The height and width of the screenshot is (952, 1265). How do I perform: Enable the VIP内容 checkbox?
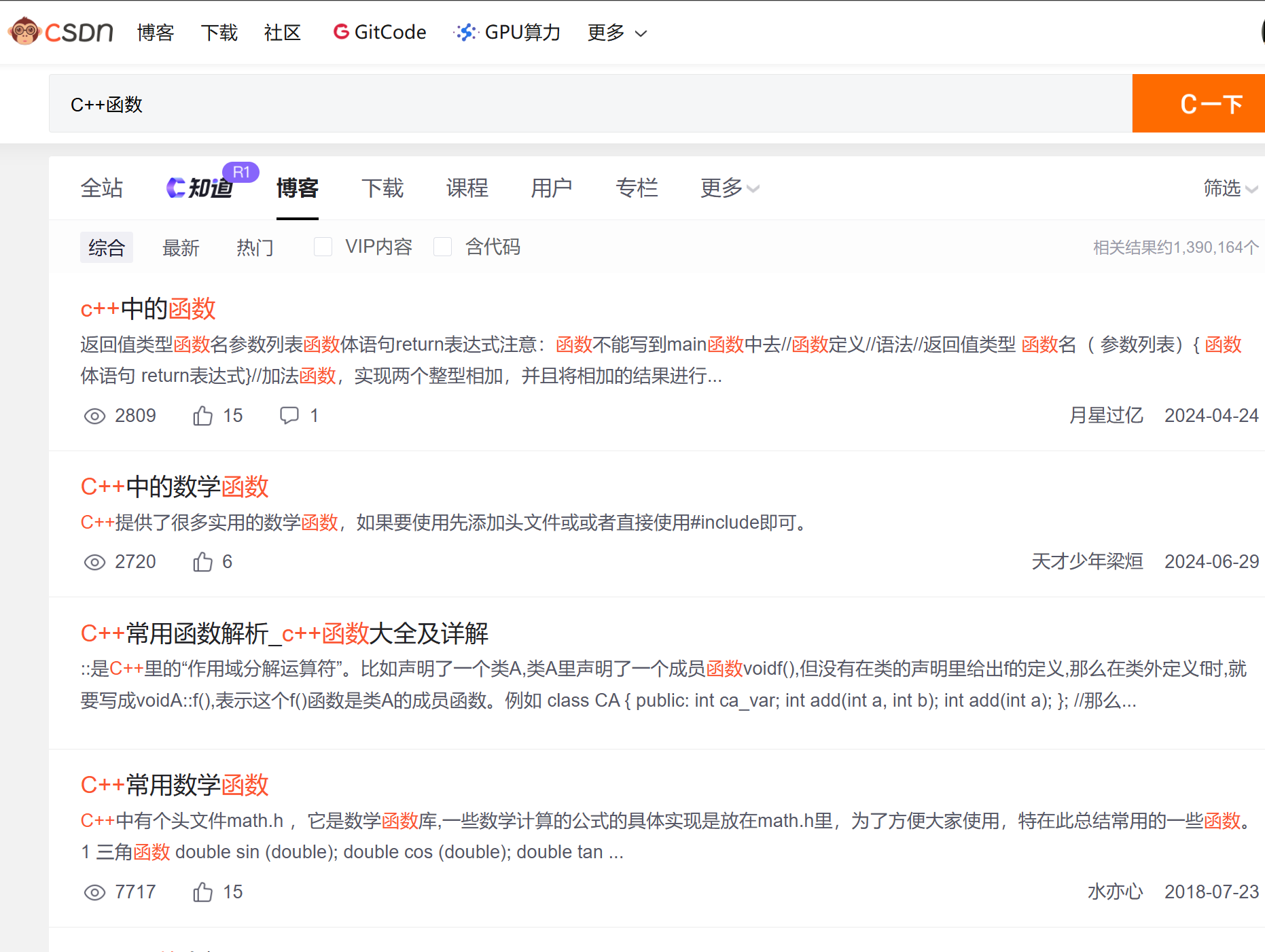[x=323, y=247]
